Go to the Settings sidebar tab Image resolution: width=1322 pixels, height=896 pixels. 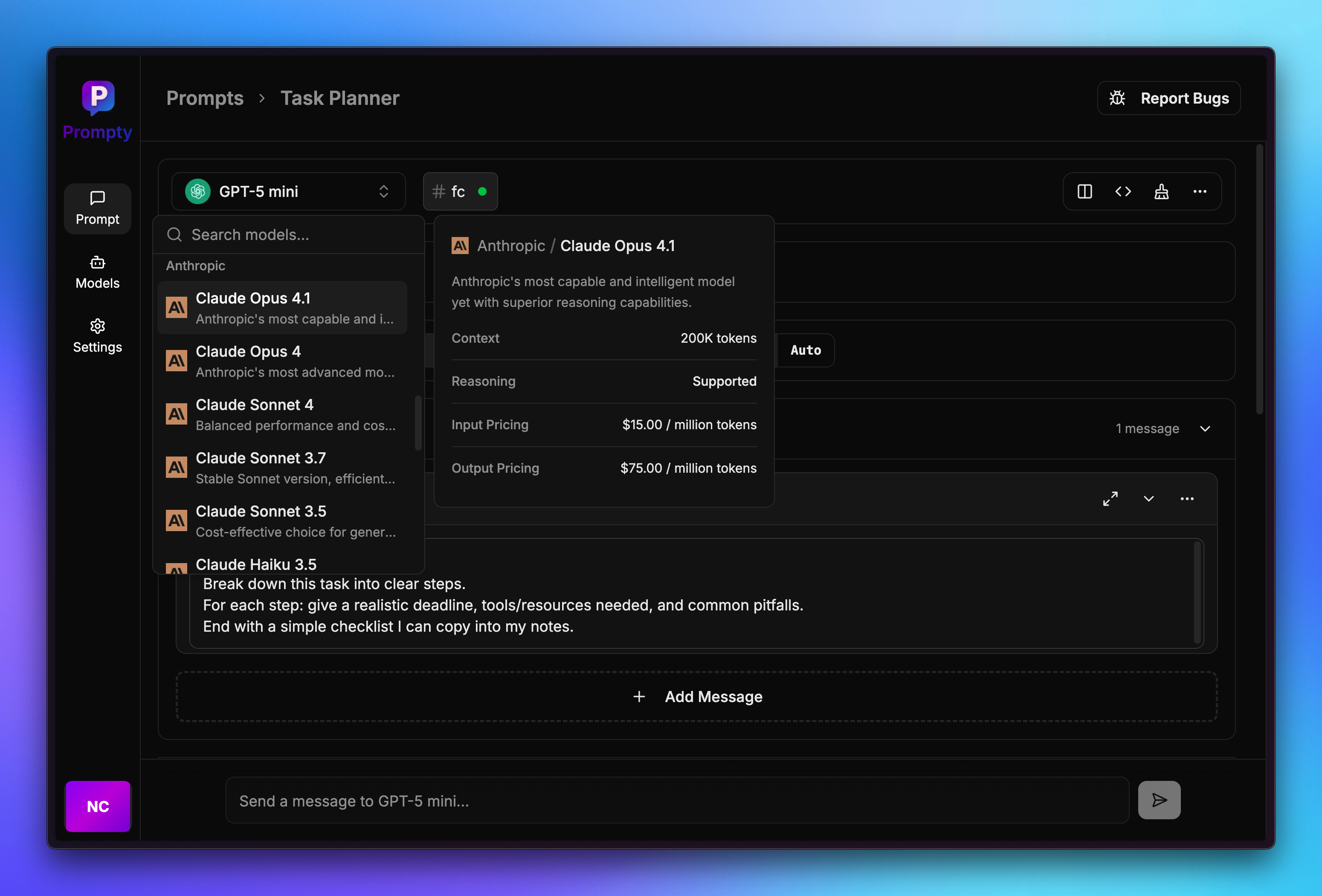(x=97, y=336)
